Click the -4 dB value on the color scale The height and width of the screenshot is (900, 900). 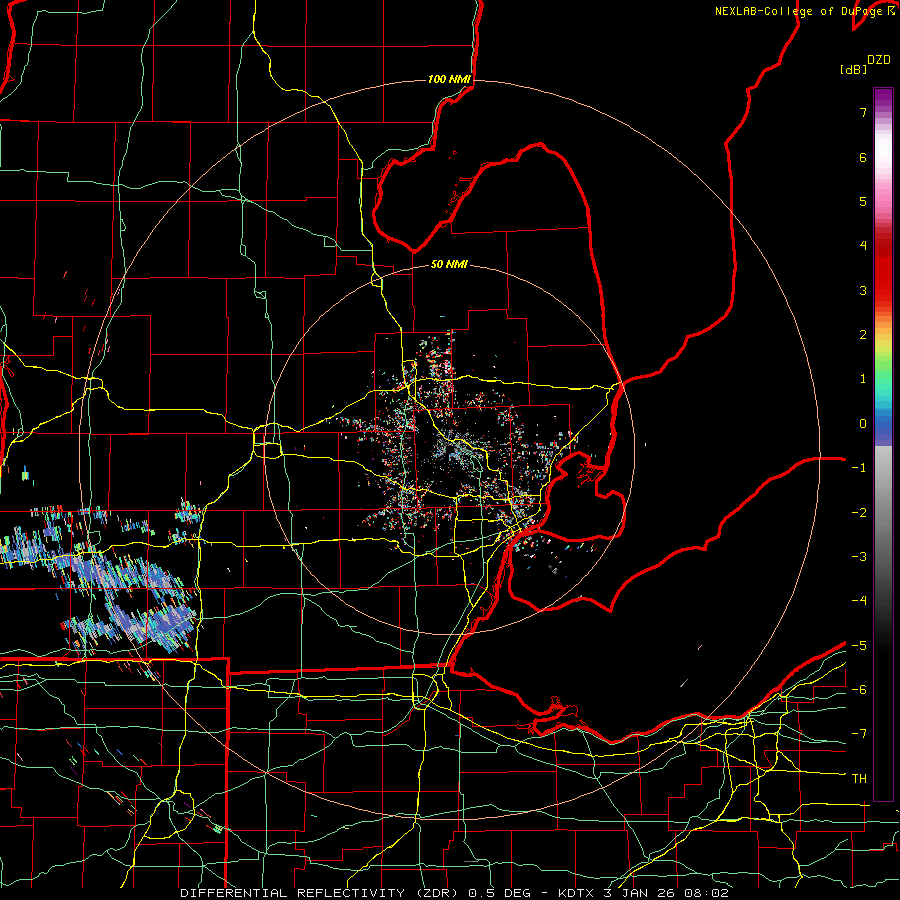[x=859, y=601]
